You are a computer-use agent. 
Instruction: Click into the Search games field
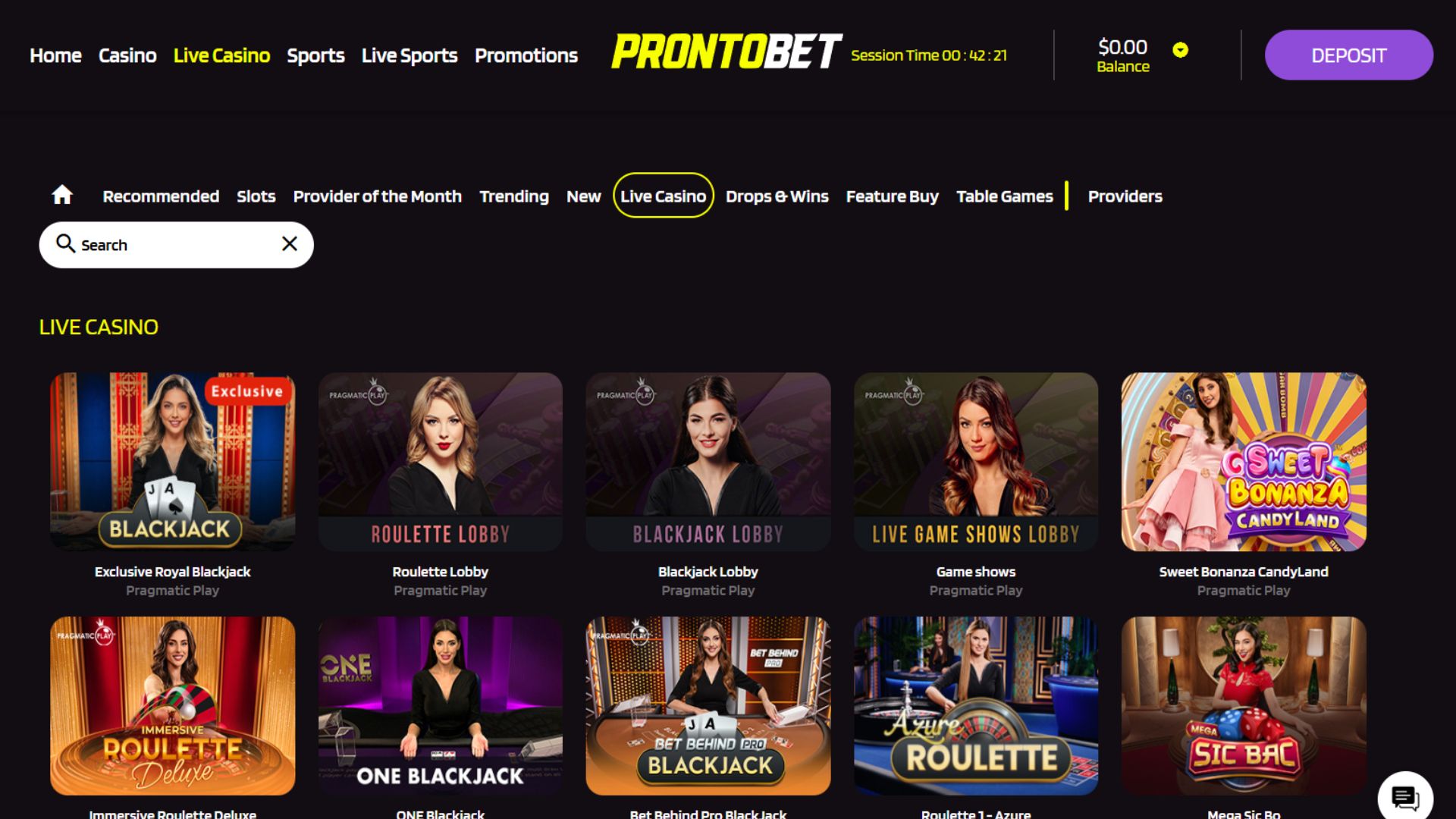tap(176, 244)
